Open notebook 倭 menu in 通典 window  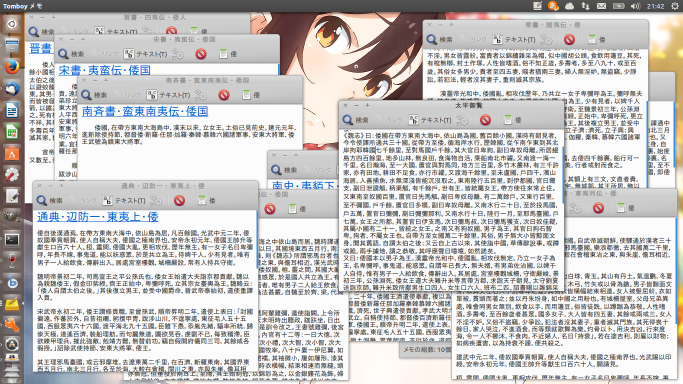tap(207, 200)
